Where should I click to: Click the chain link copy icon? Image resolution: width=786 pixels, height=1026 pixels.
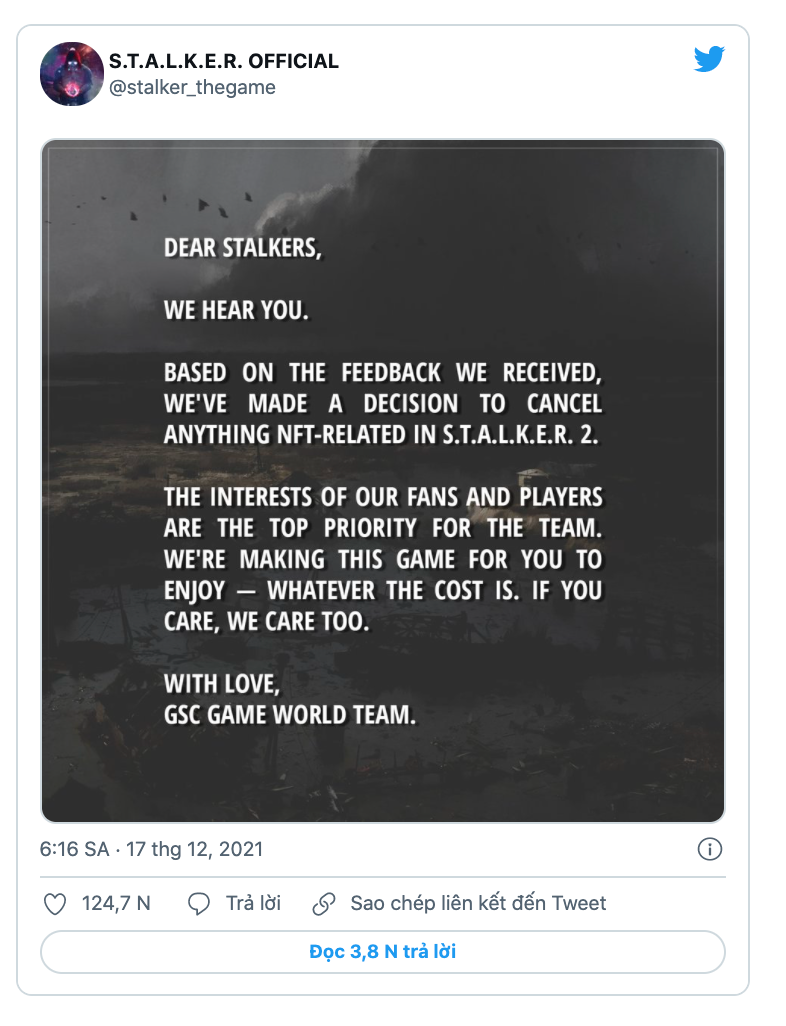[323, 904]
